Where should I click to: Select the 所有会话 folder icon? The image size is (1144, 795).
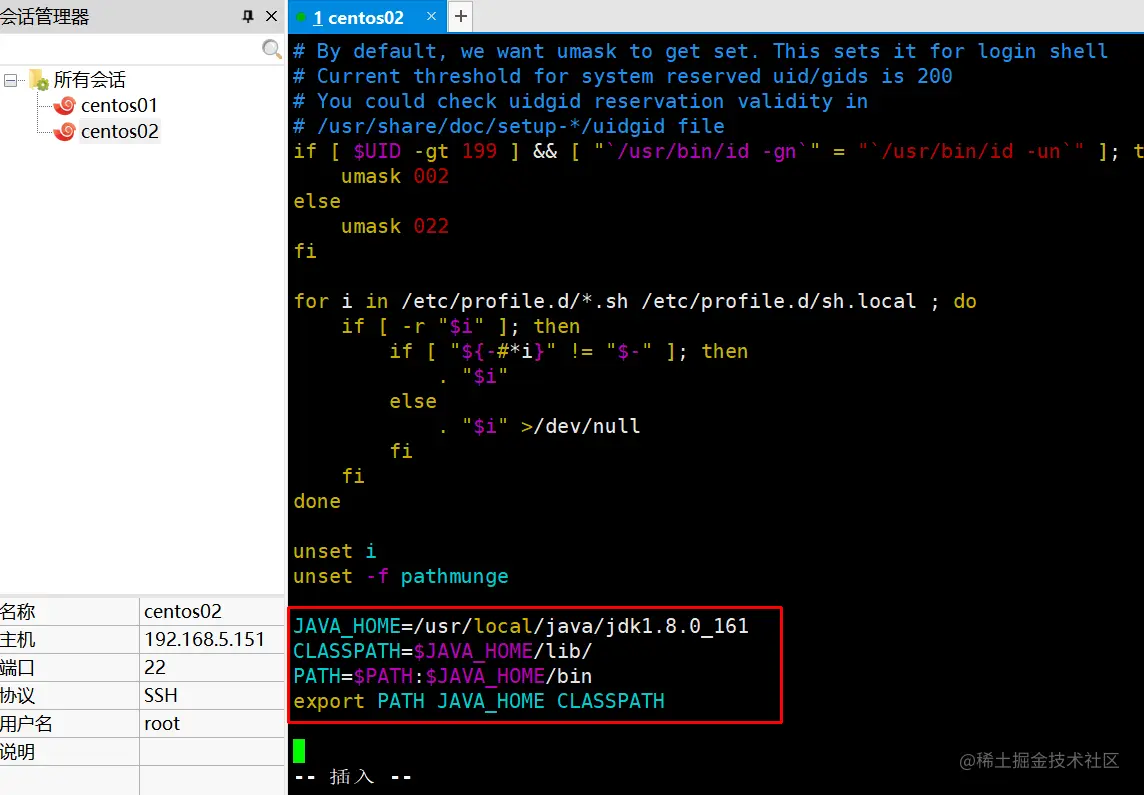pyautogui.click(x=39, y=80)
